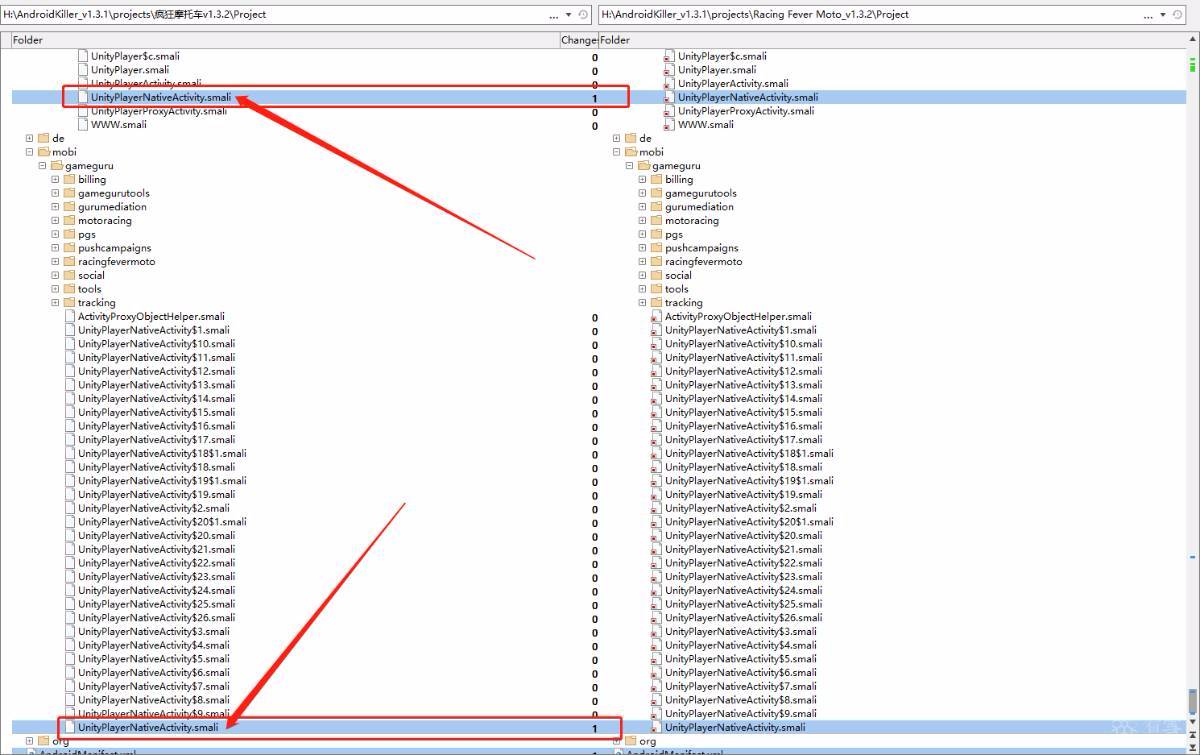1200x755 pixels.
Task: Click the motoracing folder icon in right pane
Action: pos(657,221)
